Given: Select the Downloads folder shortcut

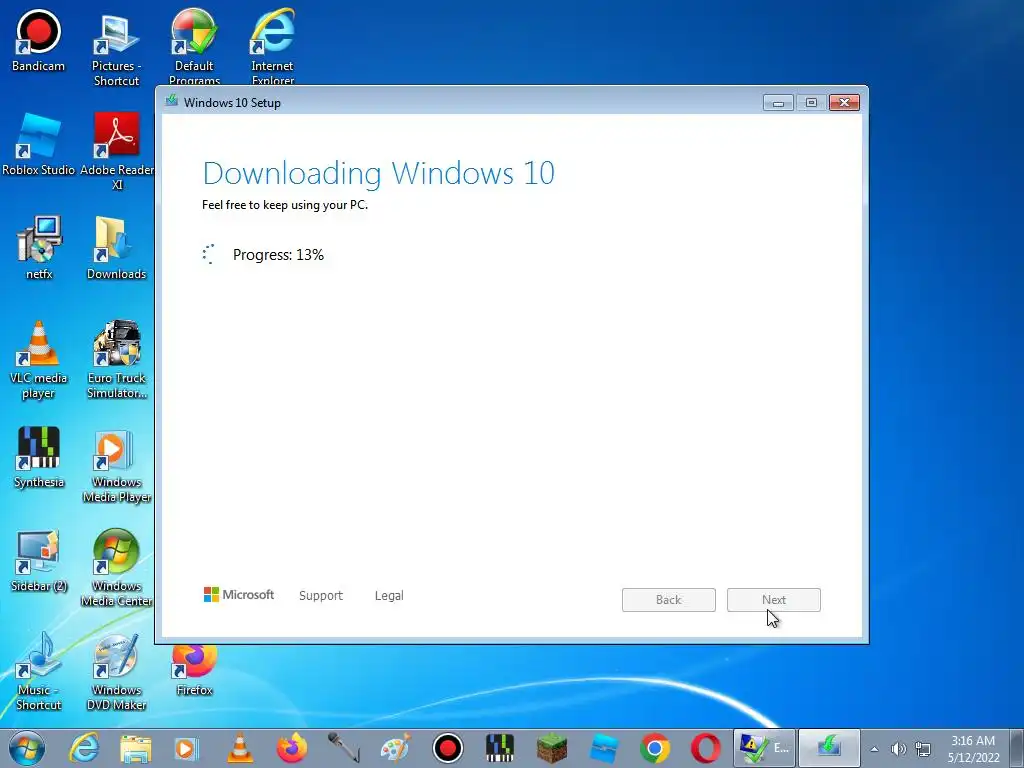Looking at the screenshot, I should click(x=116, y=248).
